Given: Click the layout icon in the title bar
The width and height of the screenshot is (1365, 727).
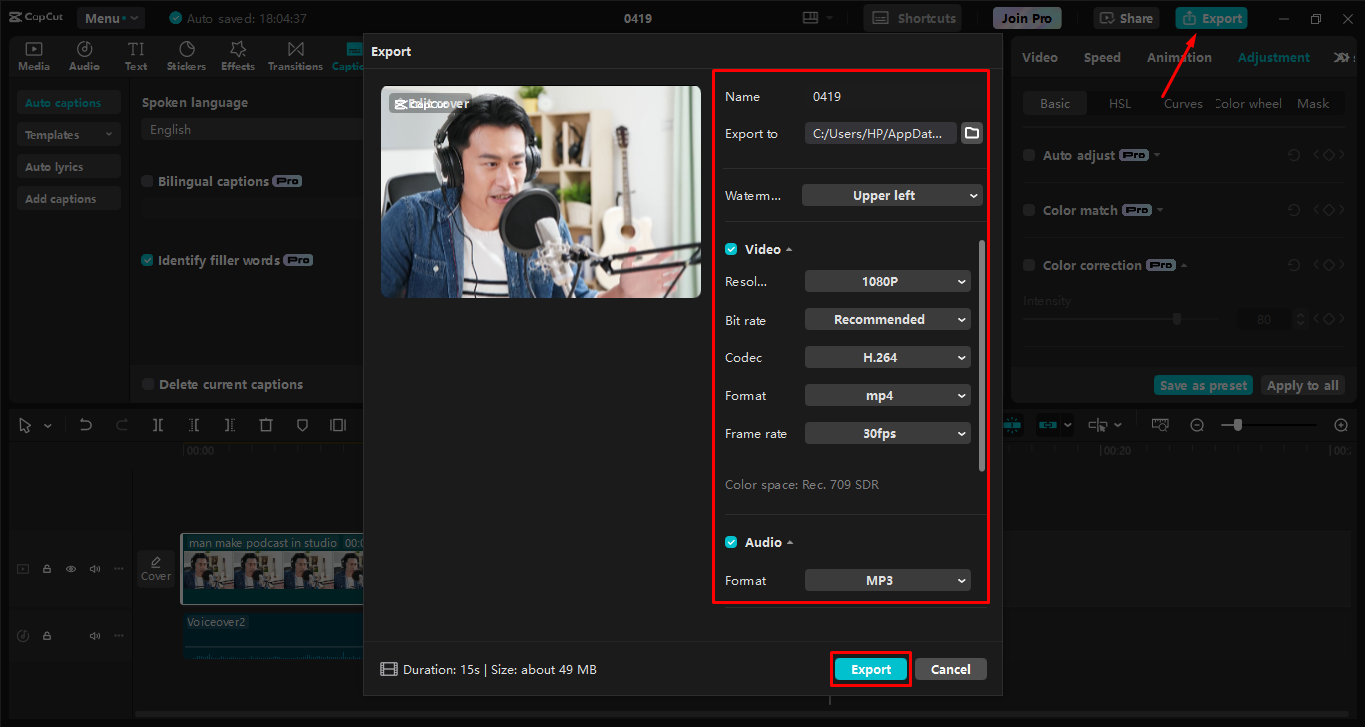Looking at the screenshot, I should coord(811,18).
